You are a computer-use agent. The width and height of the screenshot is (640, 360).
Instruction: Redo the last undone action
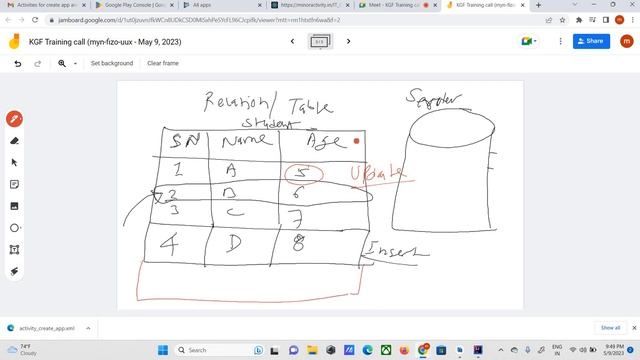click(38, 63)
